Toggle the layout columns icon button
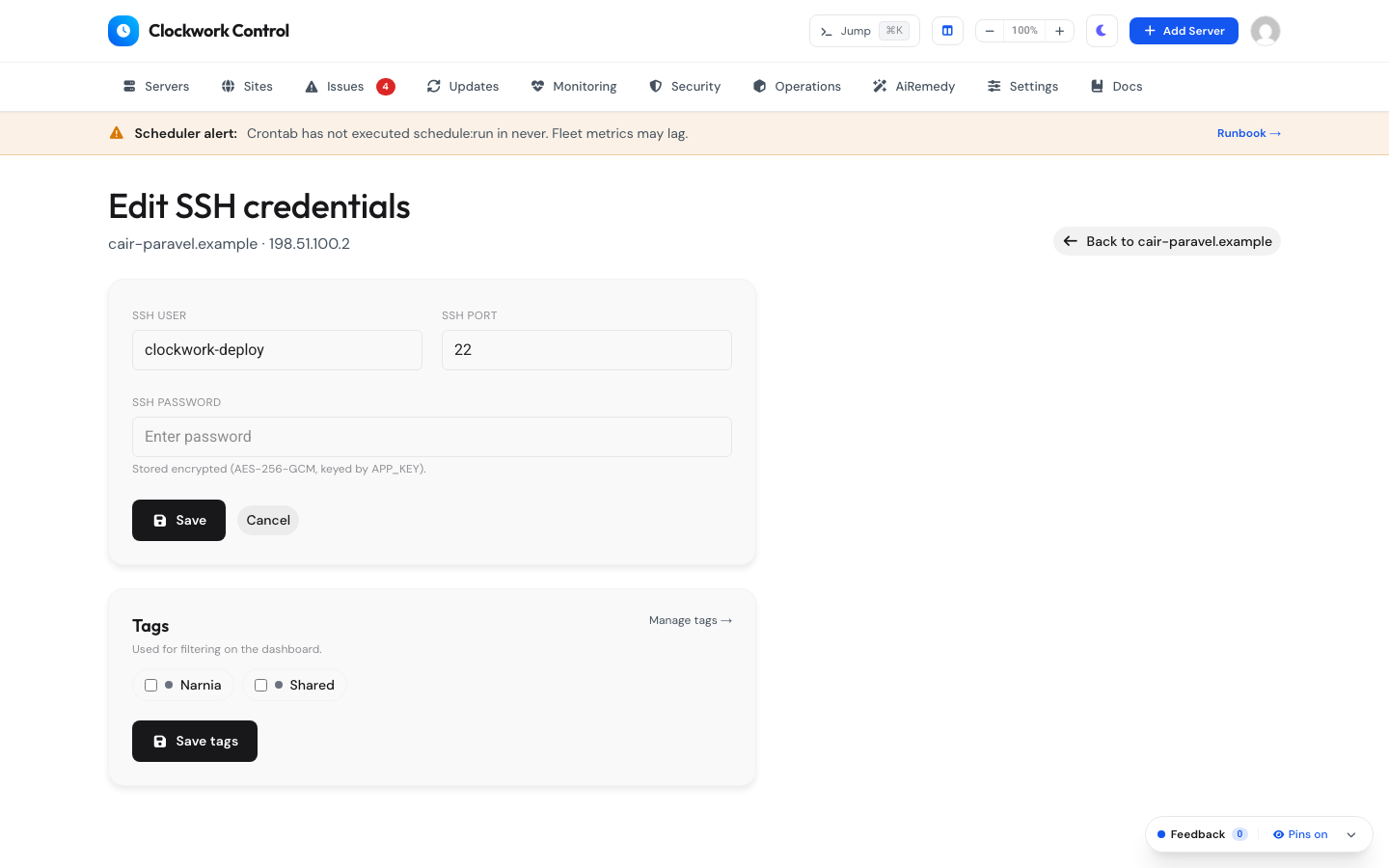1389x868 pixels. [947, 31]
